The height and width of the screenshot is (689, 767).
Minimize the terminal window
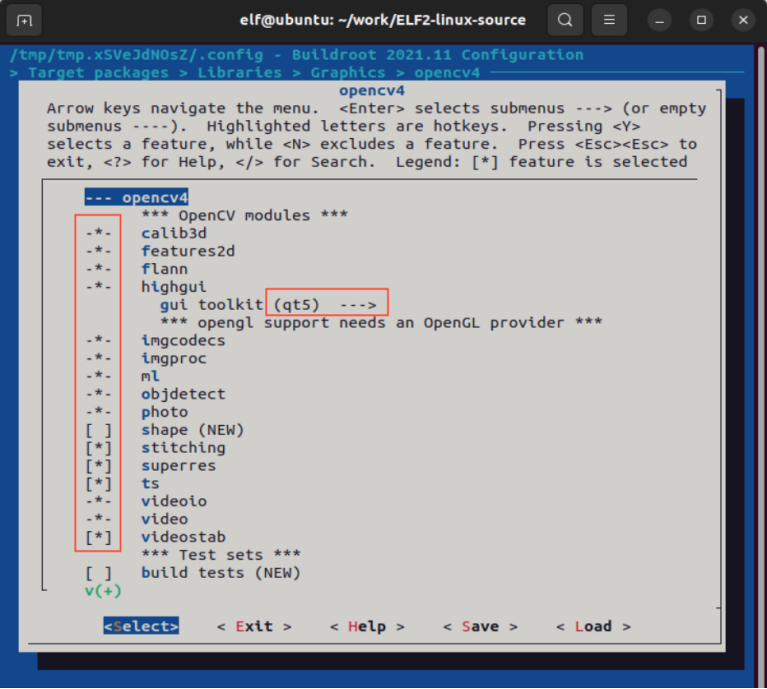(659, 21)
